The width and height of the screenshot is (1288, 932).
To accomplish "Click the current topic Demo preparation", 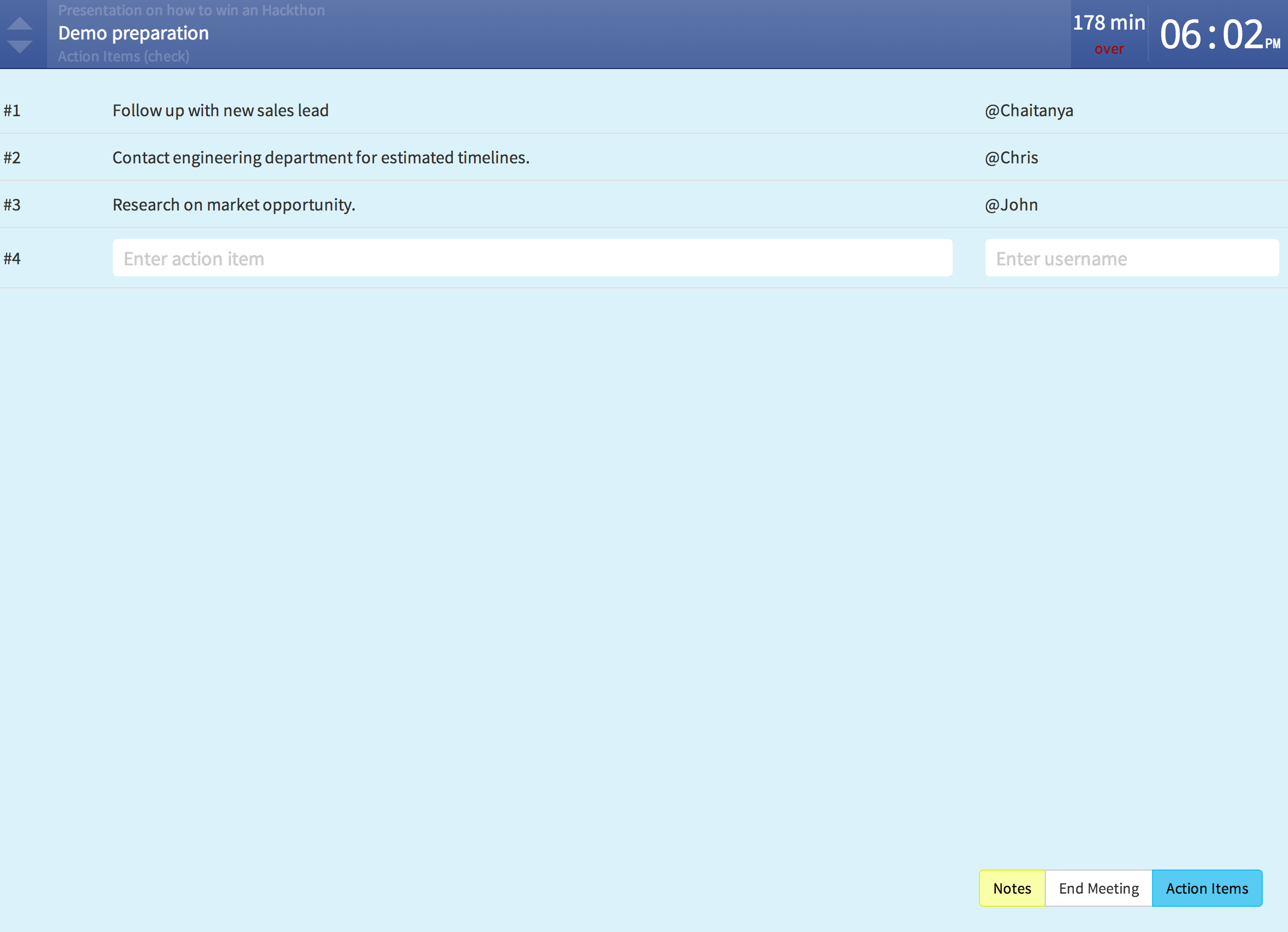I will click(x=133, y=33).
